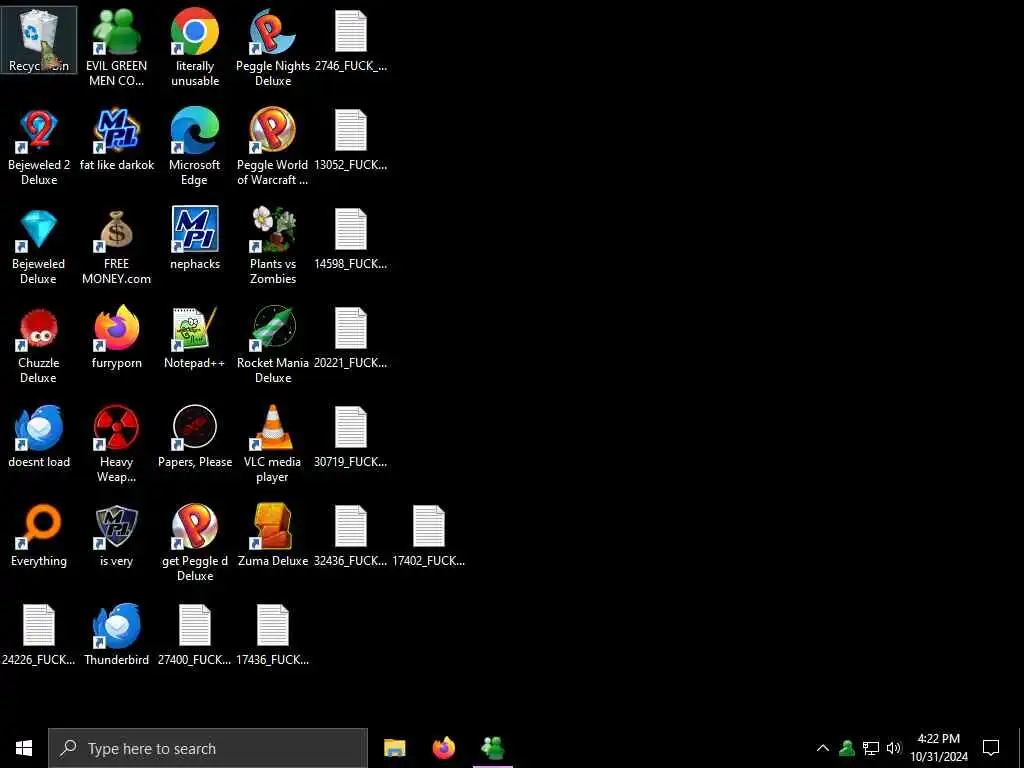1024x768 pixels.
Task: Click the Thunderbird desktop shortcut
Action: (116, 635)
